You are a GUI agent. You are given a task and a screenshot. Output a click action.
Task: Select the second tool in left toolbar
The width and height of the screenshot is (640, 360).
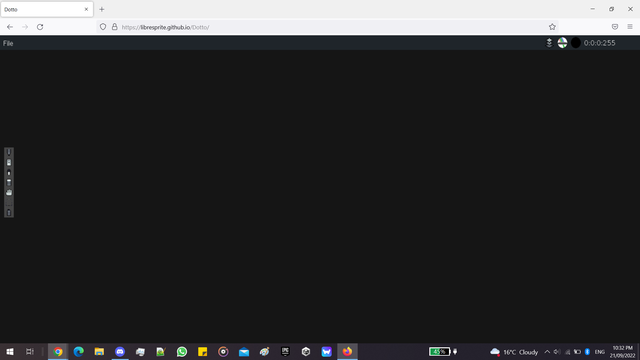pyautogui.click(x=9, y=162)
